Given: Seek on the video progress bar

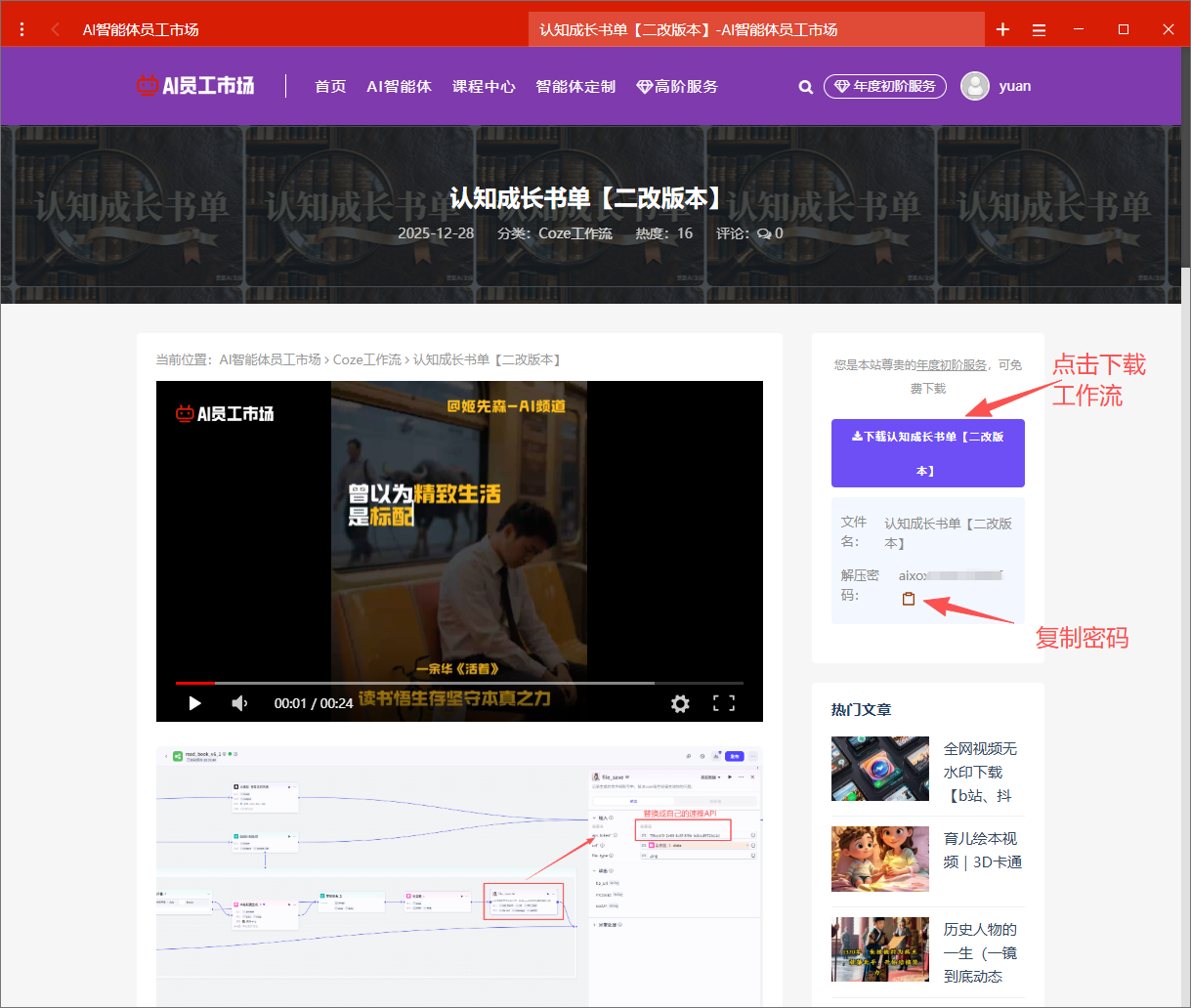Looking at the screenshot, I should click(x=459, y=683).
